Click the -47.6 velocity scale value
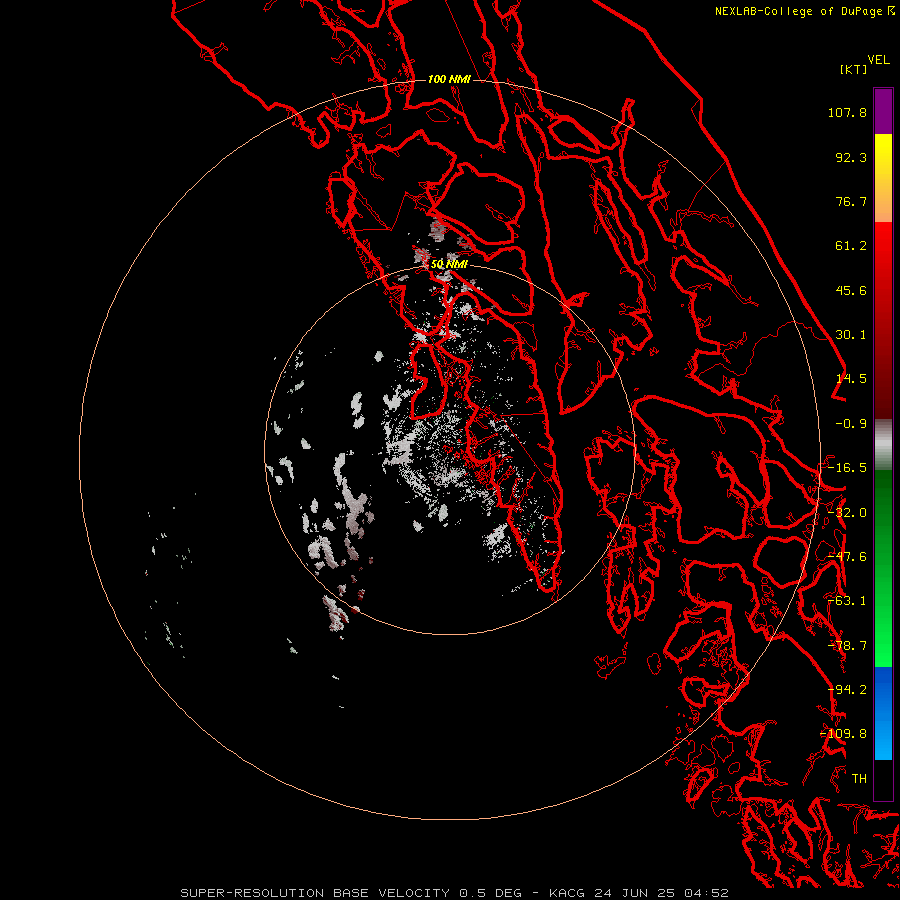The height and width of the screenshot is (900, 900). pos(847,557)
